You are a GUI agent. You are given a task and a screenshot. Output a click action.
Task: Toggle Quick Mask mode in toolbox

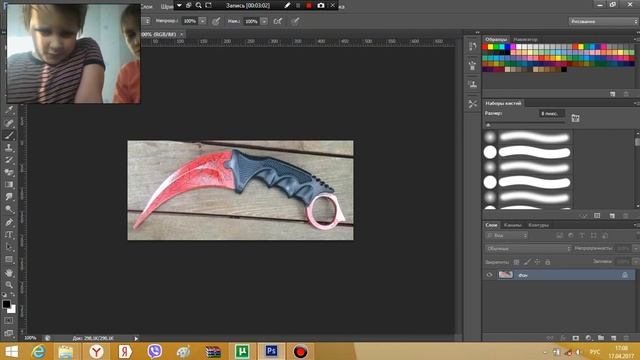[9, 321]
